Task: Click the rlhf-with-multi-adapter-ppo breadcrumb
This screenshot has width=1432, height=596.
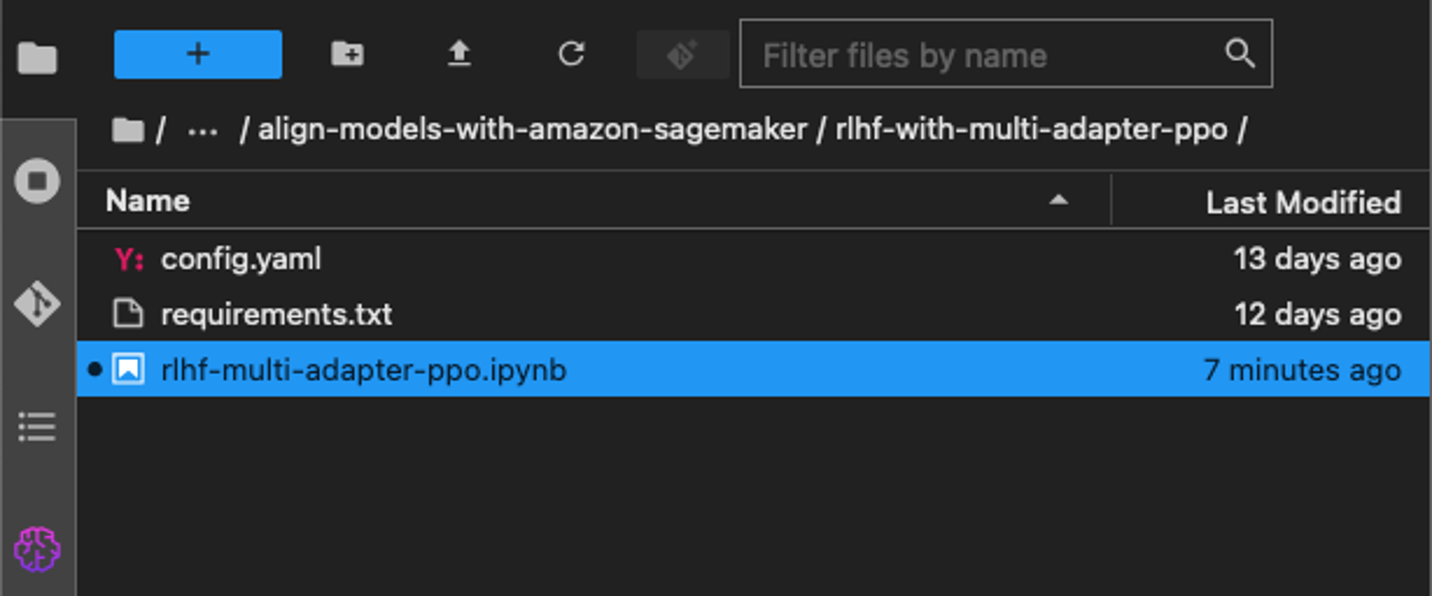Action: coord(1030,130)
